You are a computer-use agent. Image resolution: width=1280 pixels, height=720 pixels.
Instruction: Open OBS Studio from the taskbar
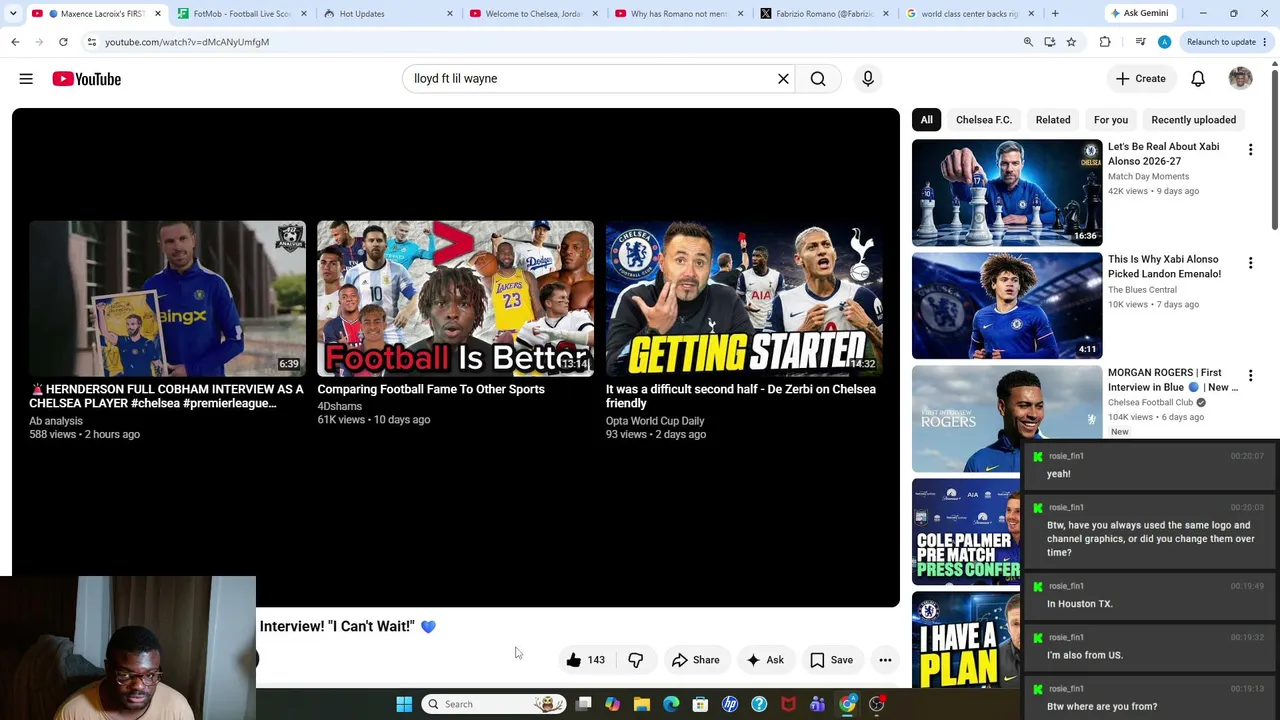876,704
